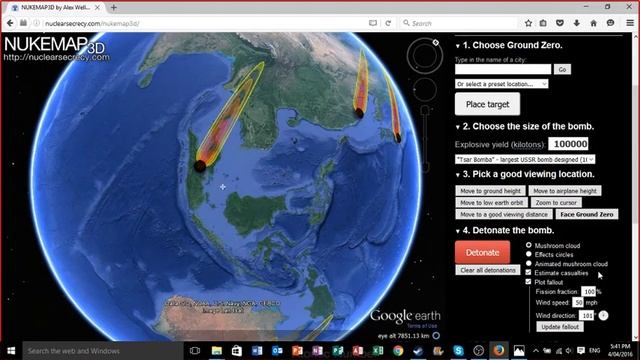This screenshot has height=360, width=640.
Task: Collapse section 2 Choose the size of the bomb
Action: [x=458, y=127]
